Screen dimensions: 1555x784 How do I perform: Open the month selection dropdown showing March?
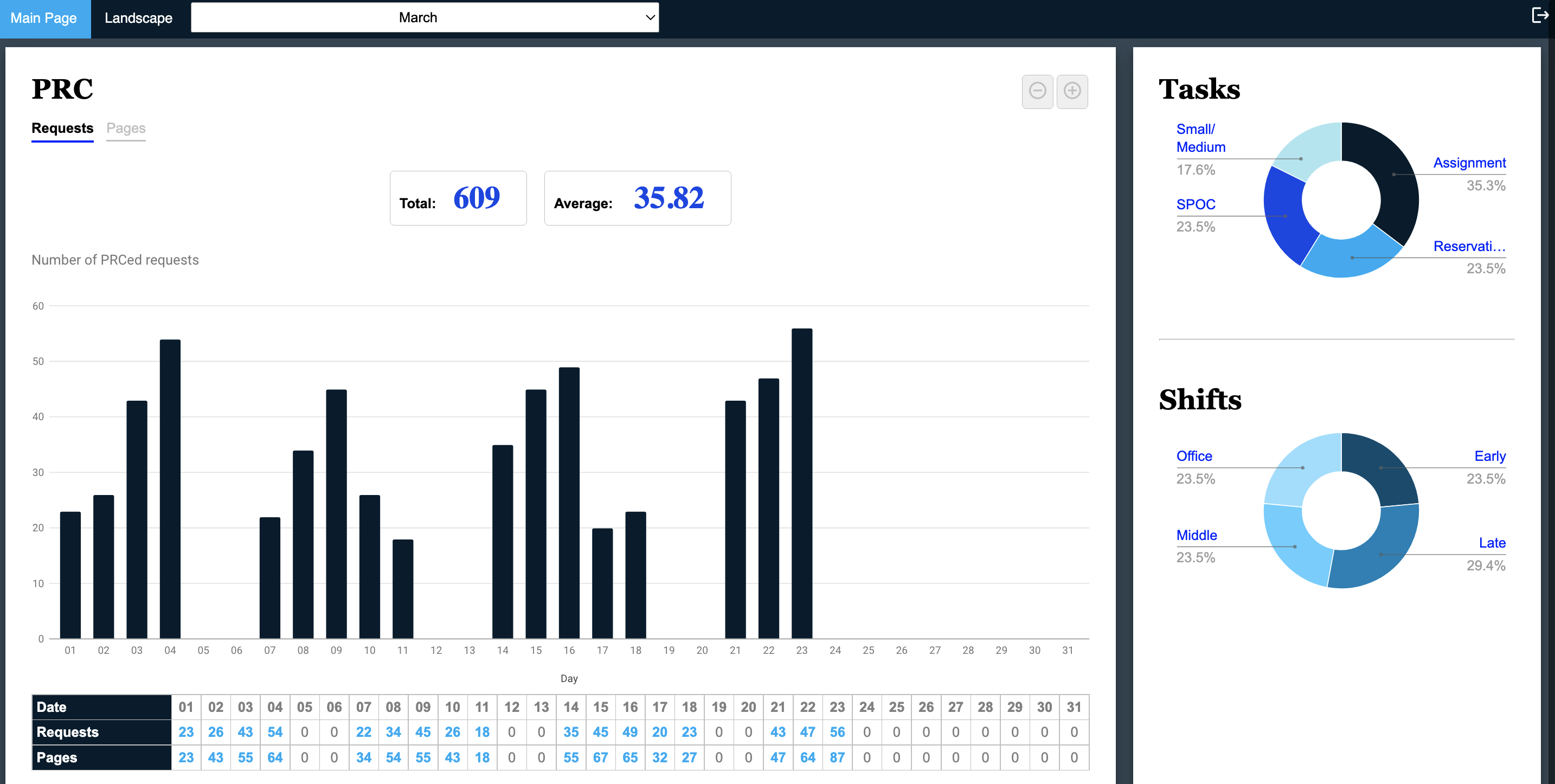coord(425,17)
